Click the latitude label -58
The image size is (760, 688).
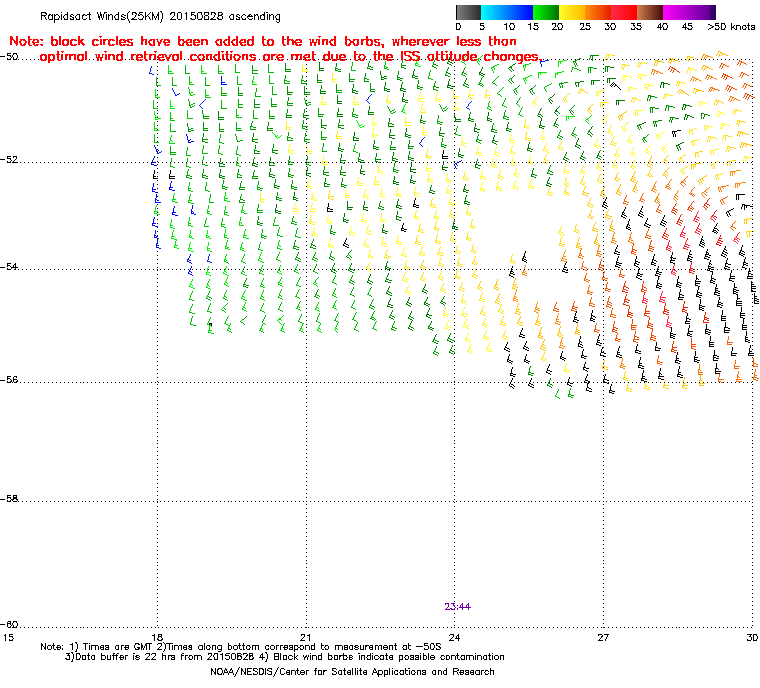click(x=9, y=498)
